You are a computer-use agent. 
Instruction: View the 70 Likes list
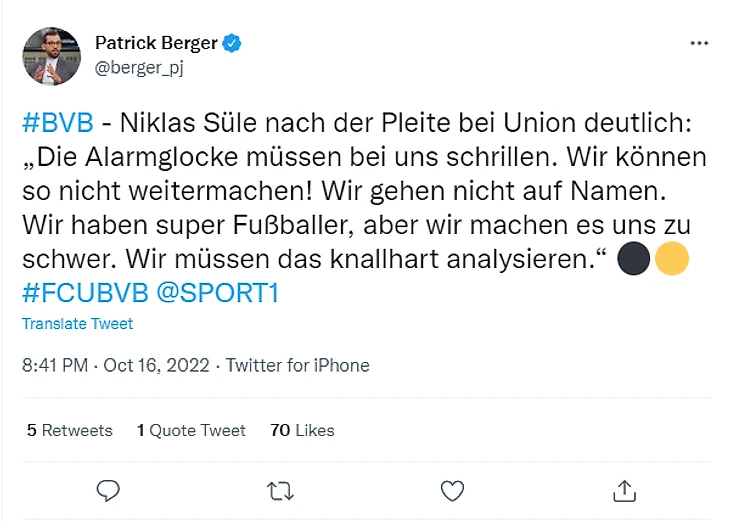(x=302, y=430)
